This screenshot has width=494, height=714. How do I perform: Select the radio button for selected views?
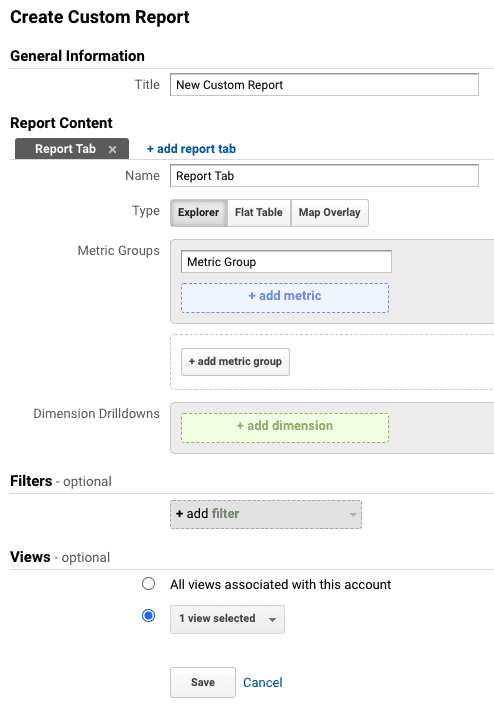click(148, 616)
